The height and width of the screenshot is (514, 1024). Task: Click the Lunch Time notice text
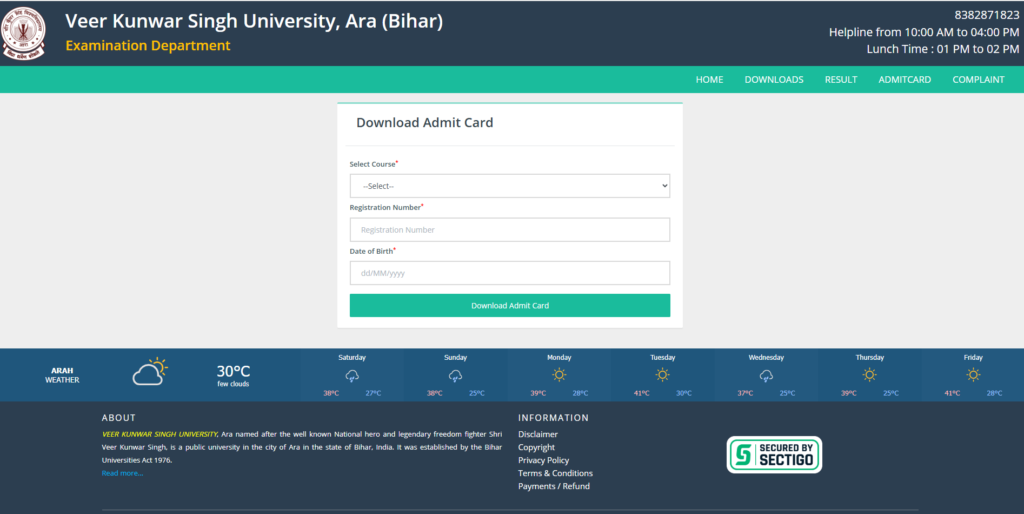coord(942,49)
